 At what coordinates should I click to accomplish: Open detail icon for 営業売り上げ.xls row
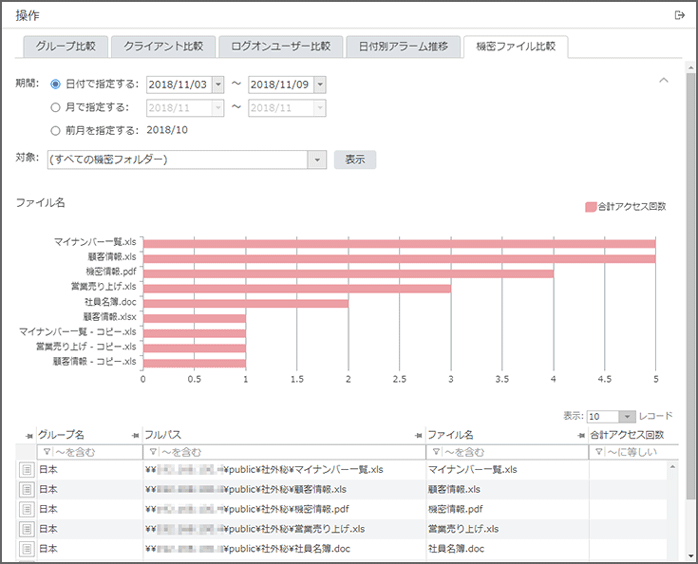click(27, 529)
